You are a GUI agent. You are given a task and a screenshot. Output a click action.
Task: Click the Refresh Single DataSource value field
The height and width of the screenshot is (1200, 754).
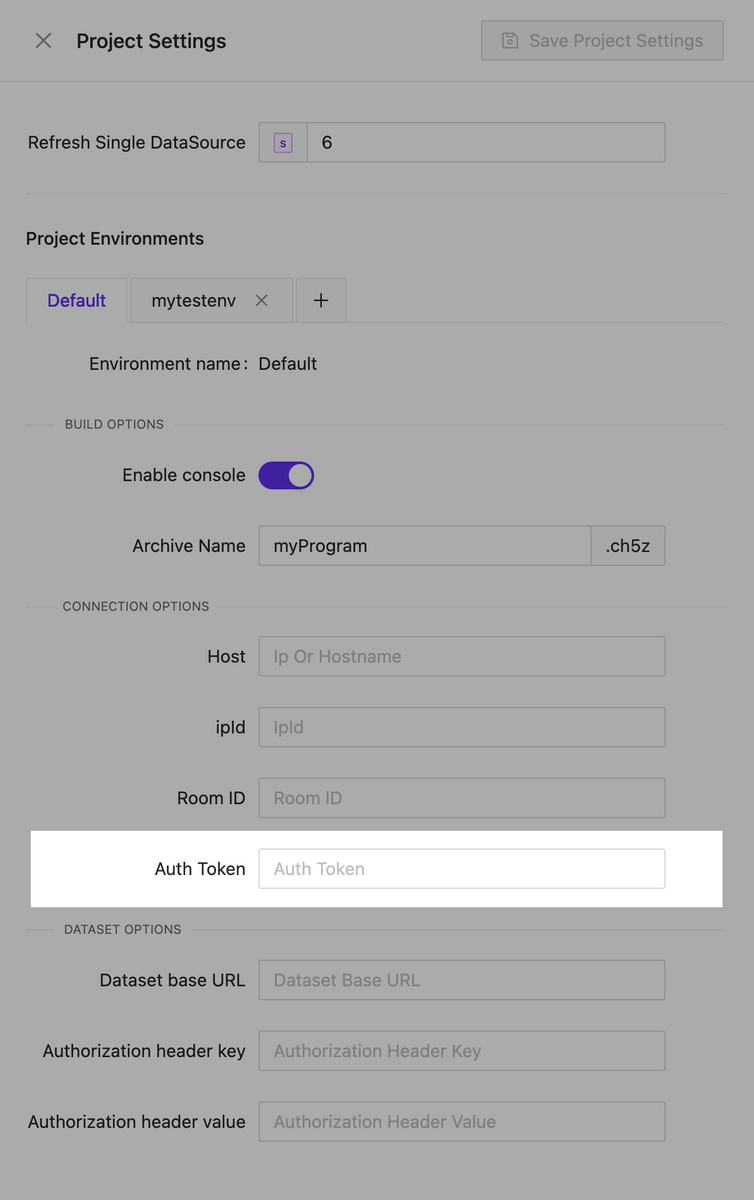pos(485,142)
